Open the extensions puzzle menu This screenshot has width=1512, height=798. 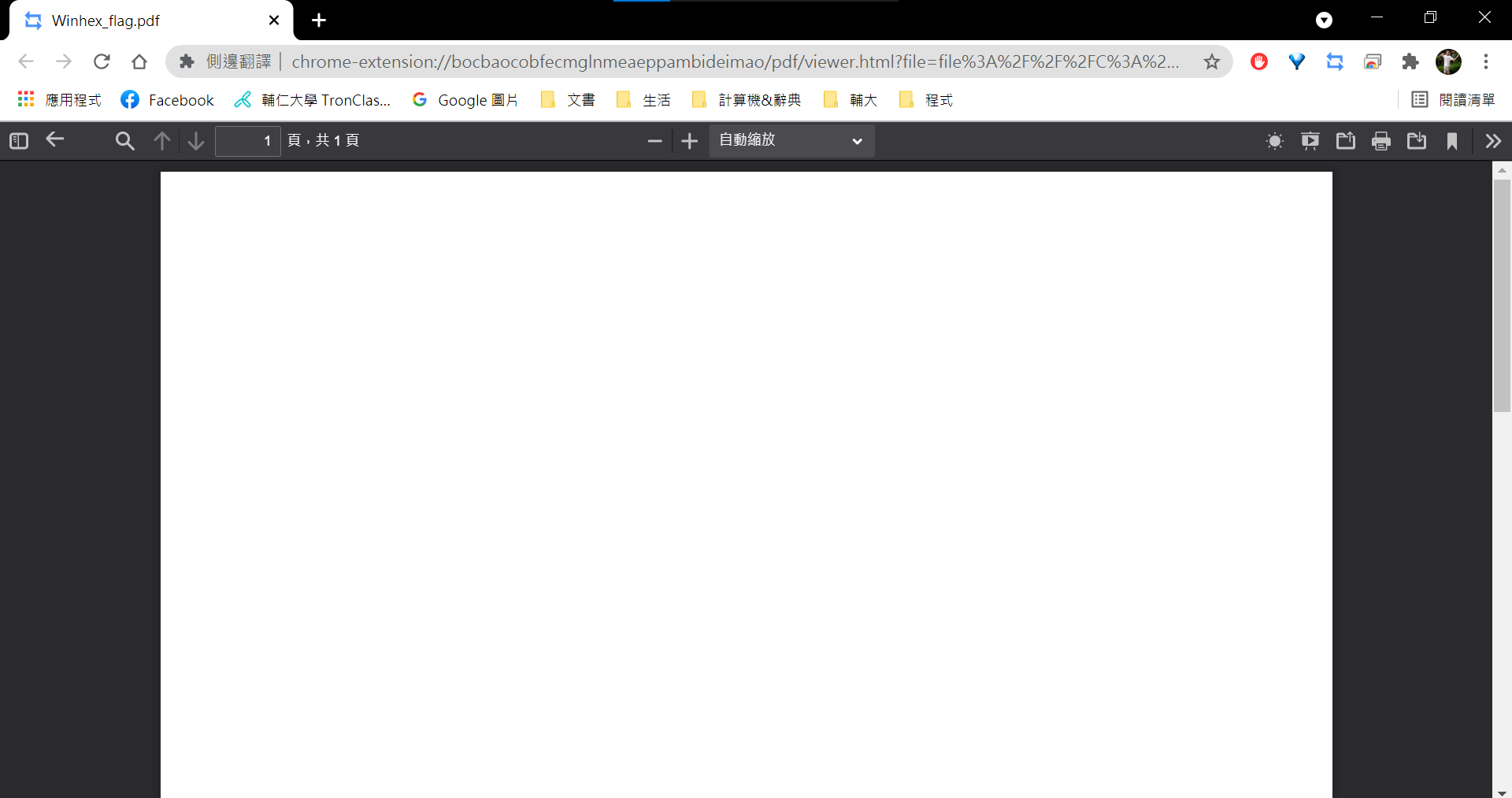tap(1410, 61)
